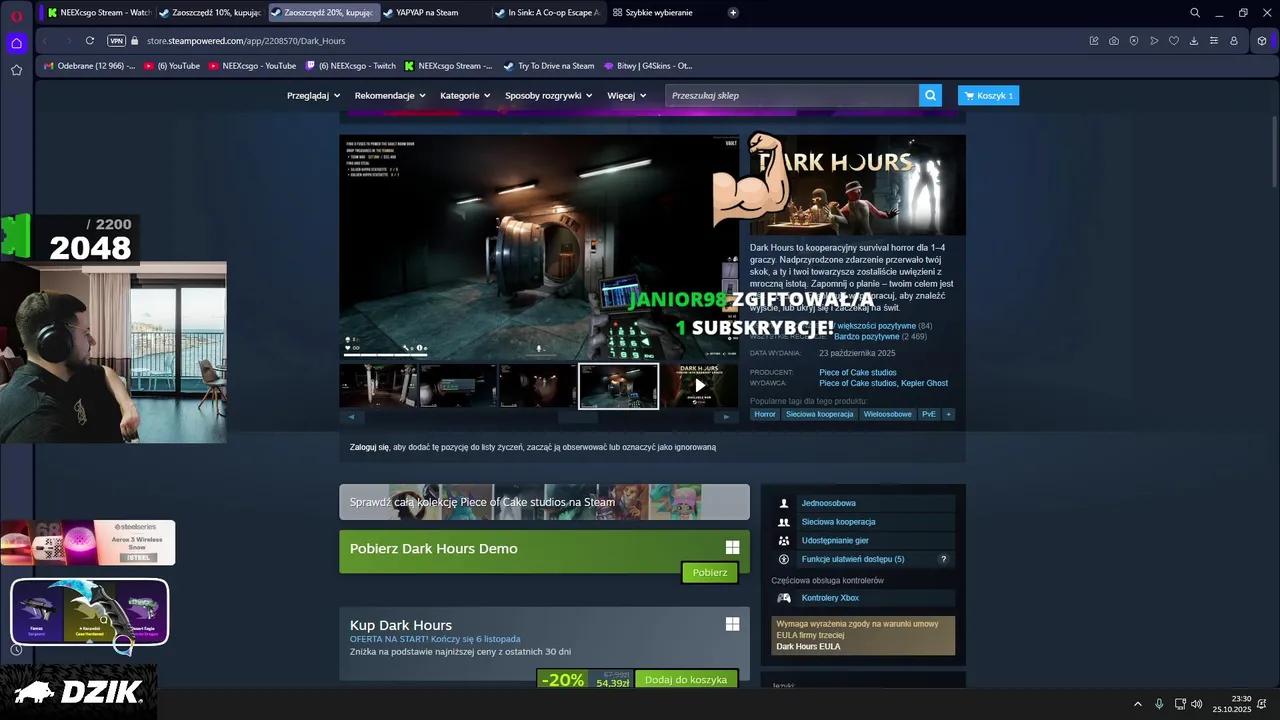Viewport: 1280px width, 720px height.
Task: Click the store search magnifier button
Action: 931,96
